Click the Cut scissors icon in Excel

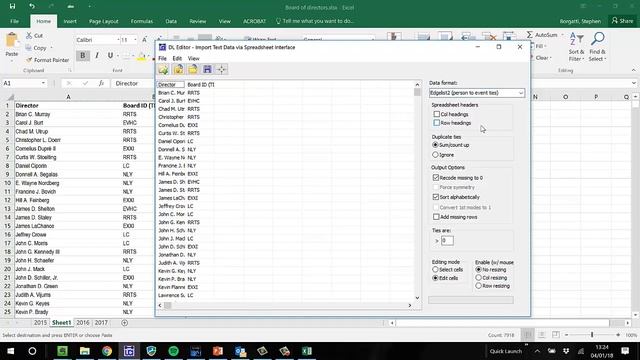tap(29, 36)
